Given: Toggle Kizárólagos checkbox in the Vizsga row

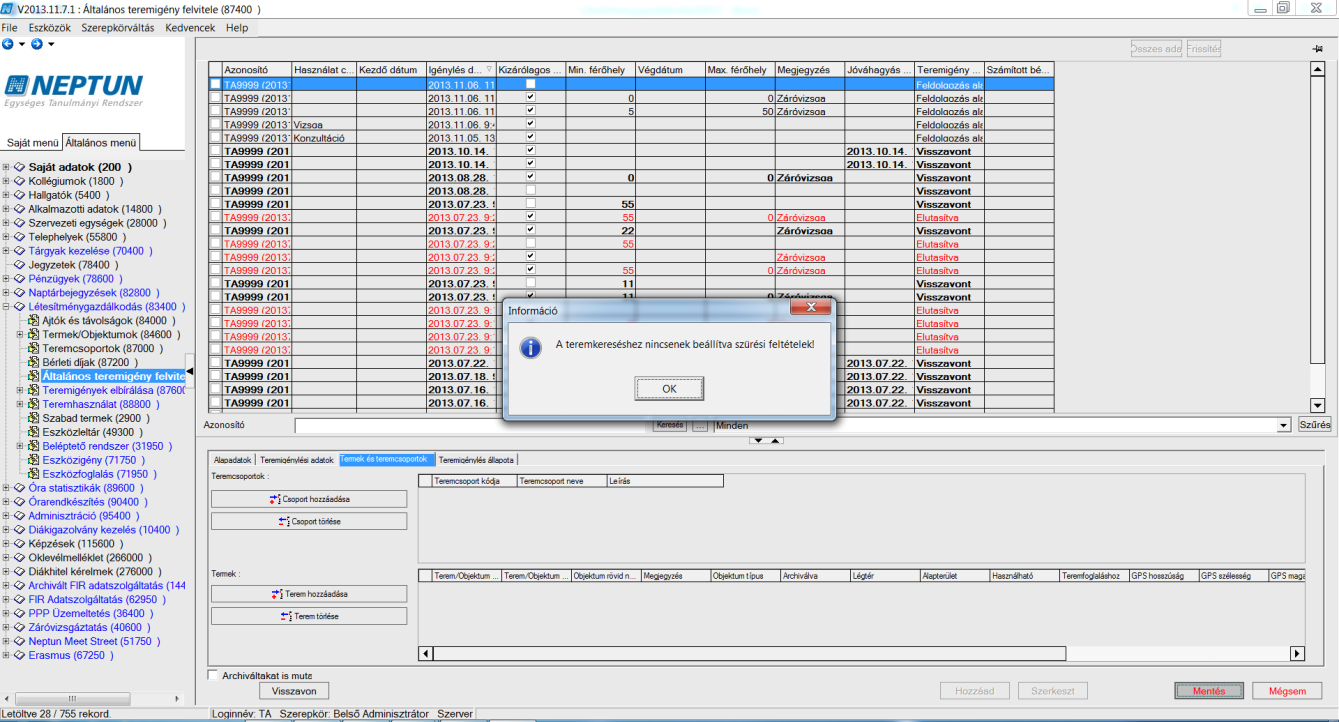Looking at the screenshot, I should [531, 124].
